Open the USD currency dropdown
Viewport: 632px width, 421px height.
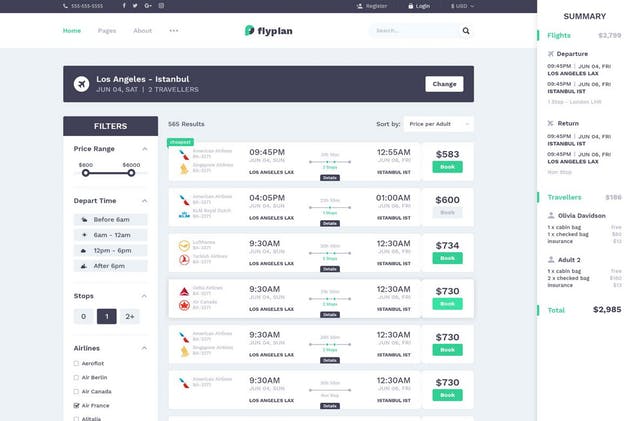coord(462,6)
